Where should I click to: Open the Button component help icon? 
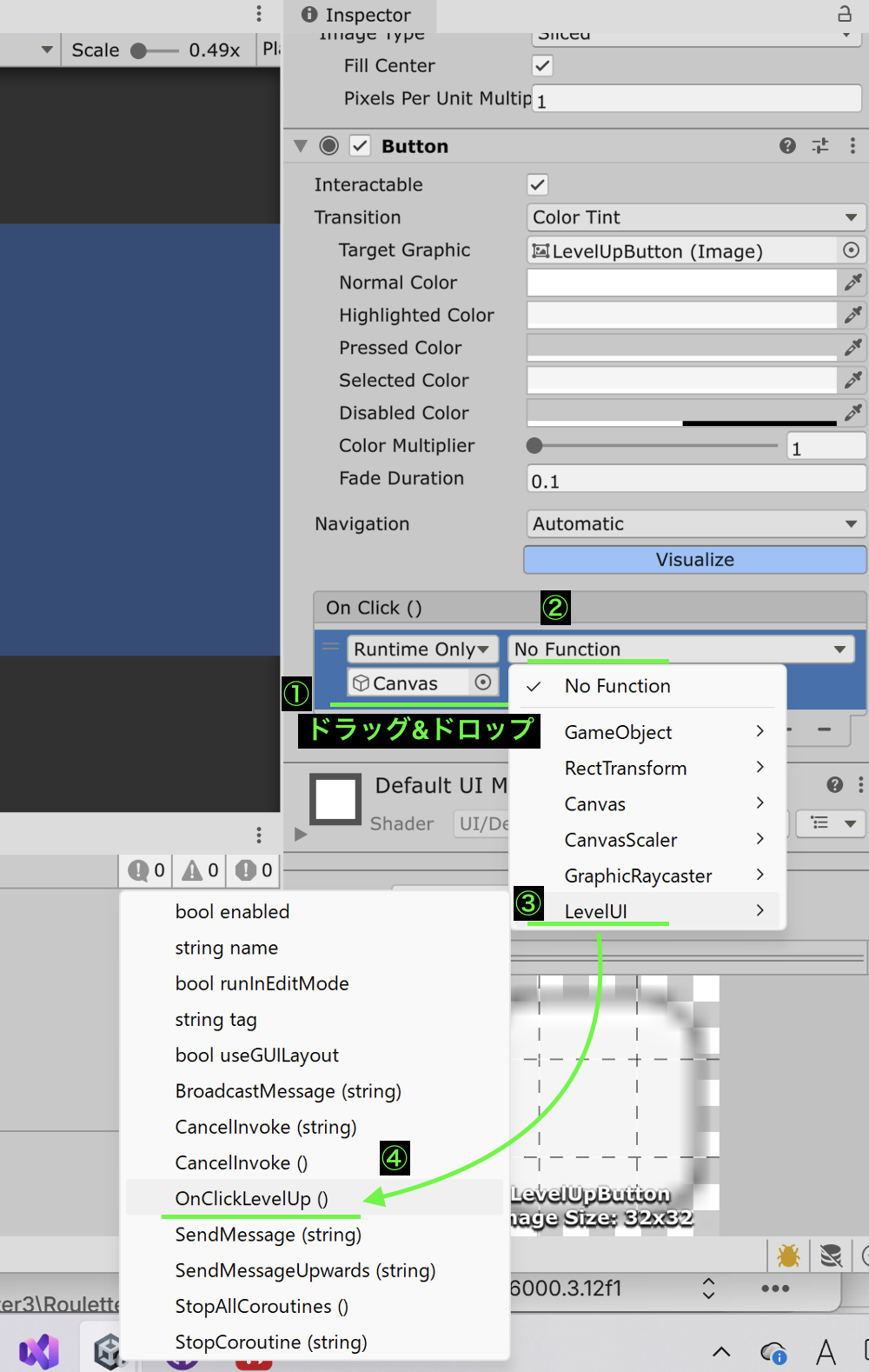787,146
